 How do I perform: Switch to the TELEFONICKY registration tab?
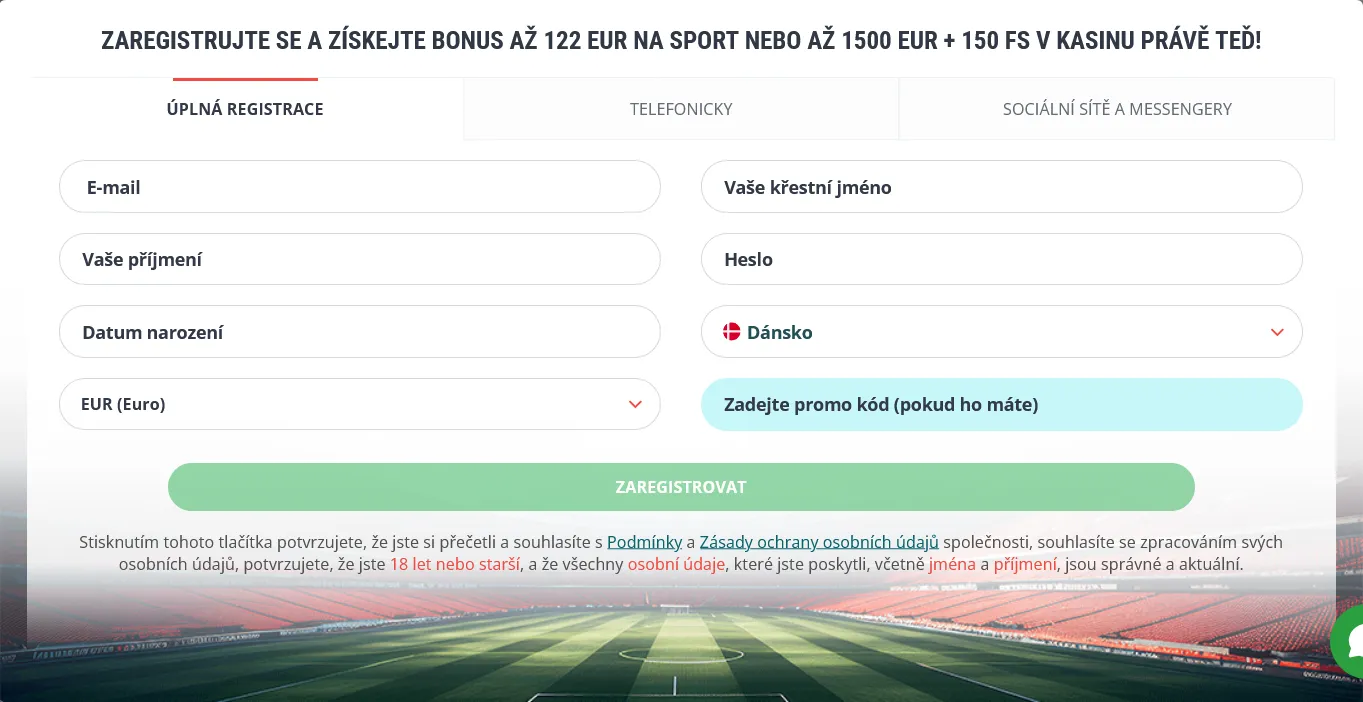681,108
